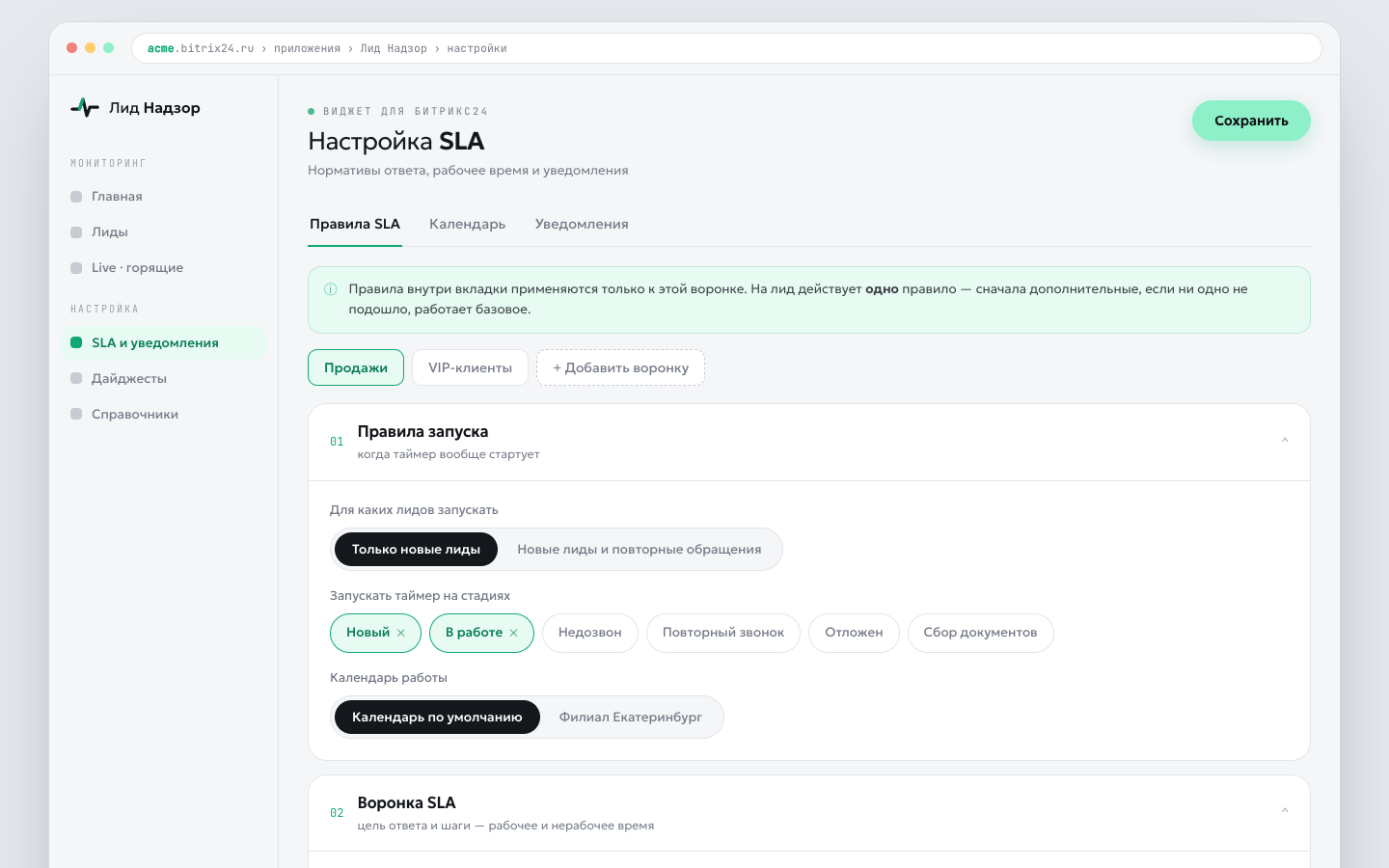Open SLA и уведомления in the sidebar
Viewport: 1389px width, 868px height.
point(164,343)
